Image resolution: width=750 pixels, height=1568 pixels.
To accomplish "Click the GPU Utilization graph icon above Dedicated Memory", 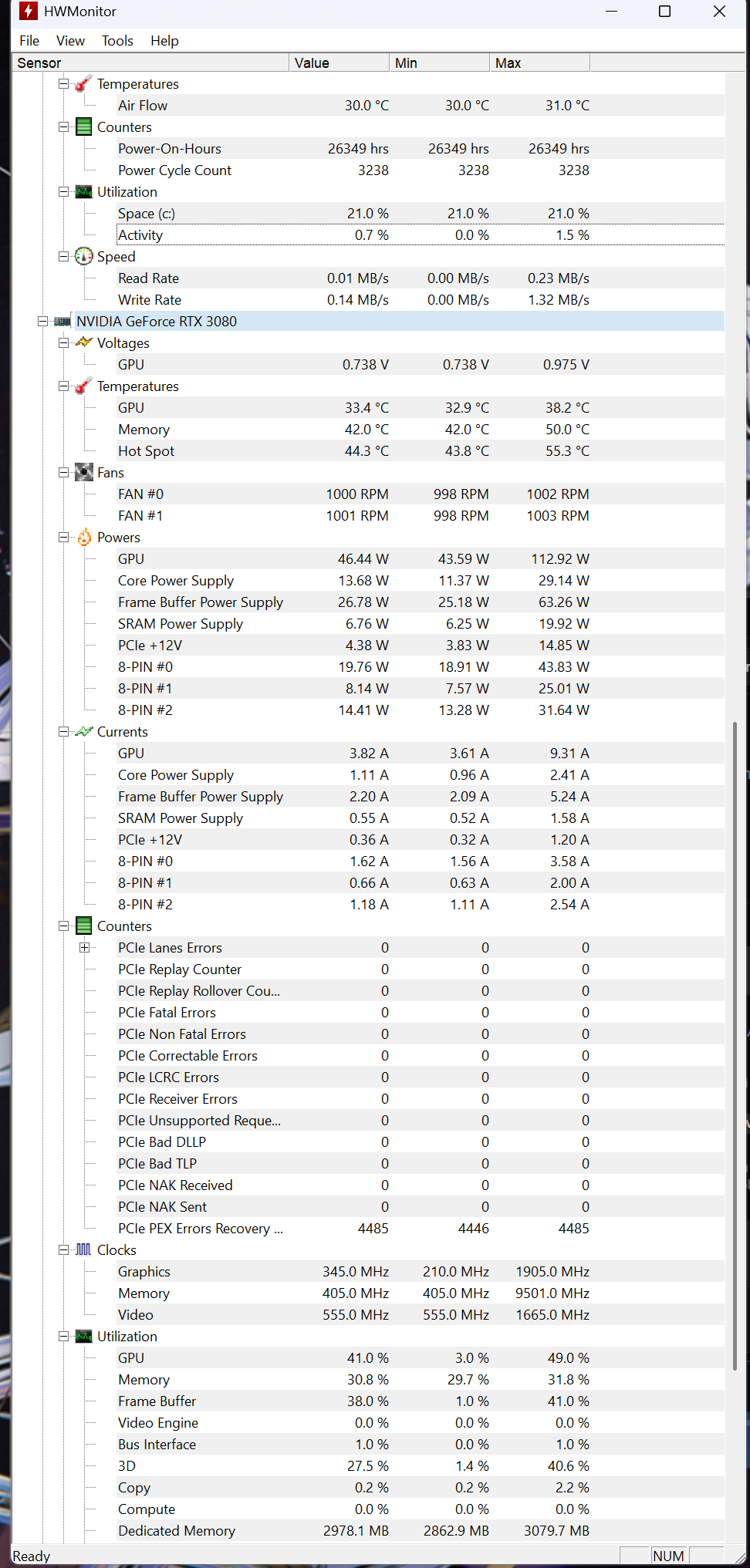I will point(83,1337).
